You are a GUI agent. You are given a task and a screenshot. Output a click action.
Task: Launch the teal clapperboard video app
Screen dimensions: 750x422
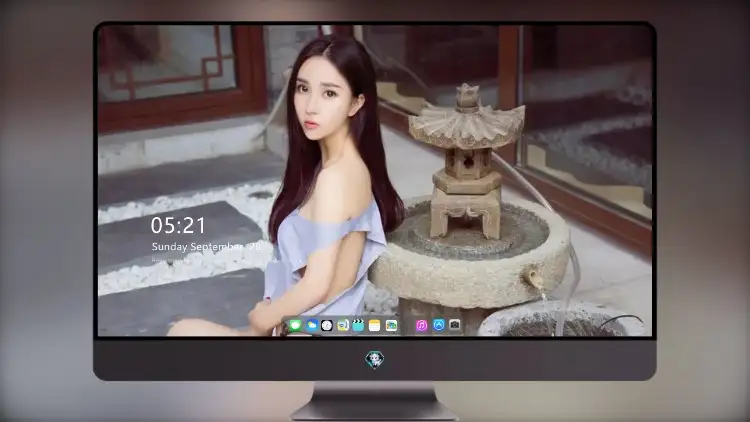[x=358, y=325]
